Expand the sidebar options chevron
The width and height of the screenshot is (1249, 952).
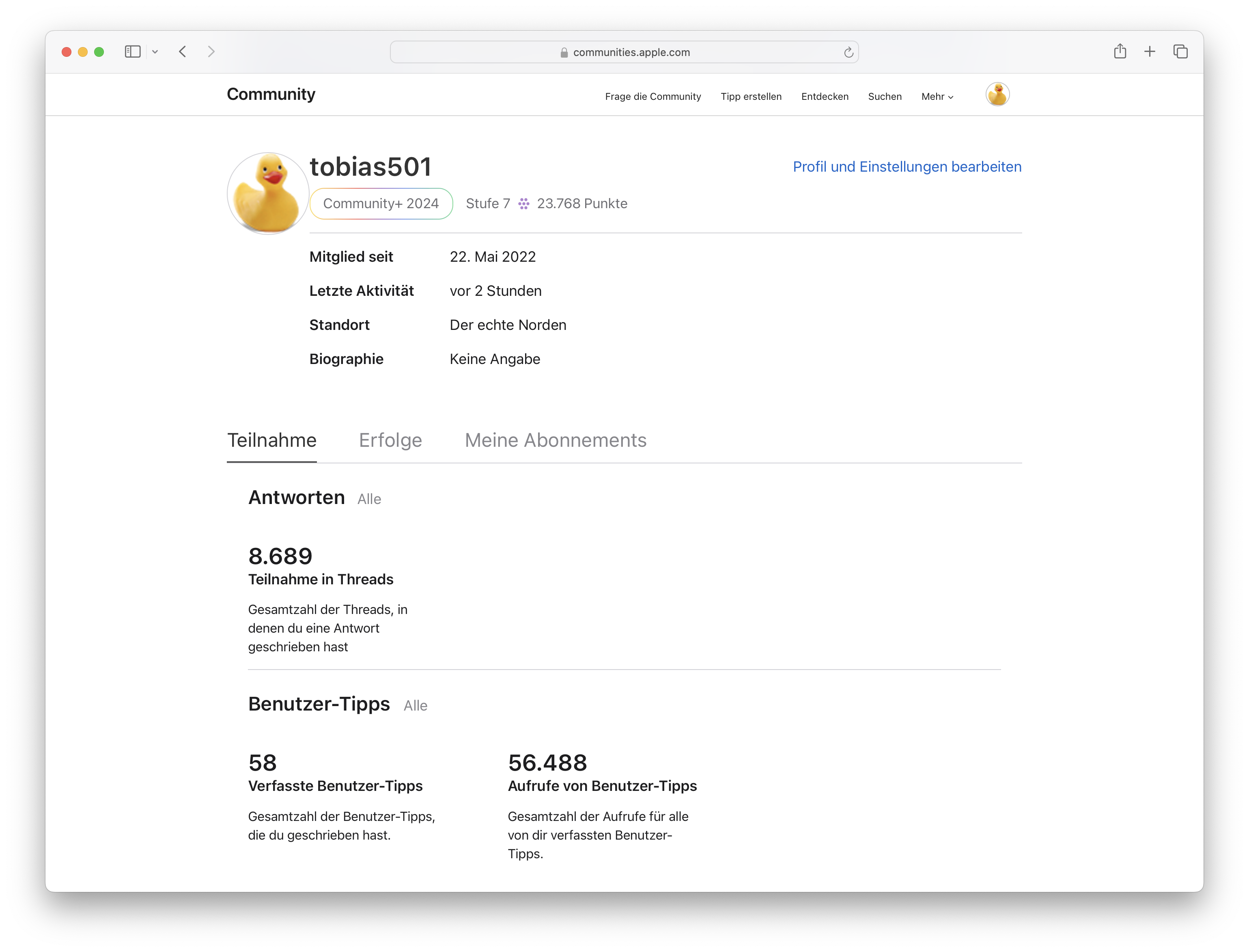[155, 52]
